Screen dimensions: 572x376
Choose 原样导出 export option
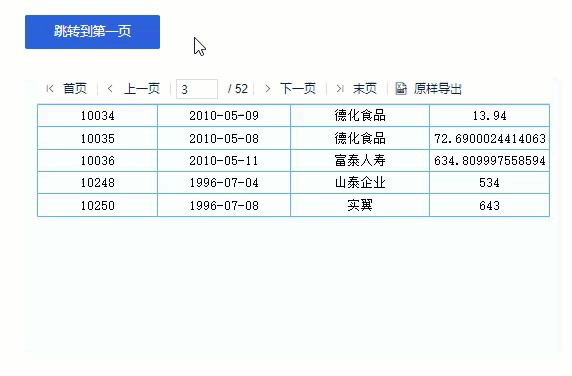coord(438,89)
